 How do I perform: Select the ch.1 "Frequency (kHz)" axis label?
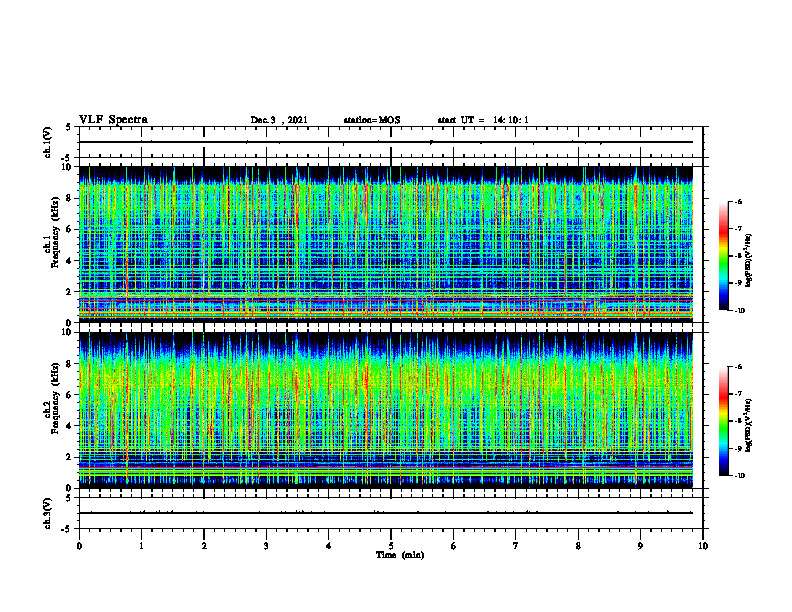[x=55, y=232]
